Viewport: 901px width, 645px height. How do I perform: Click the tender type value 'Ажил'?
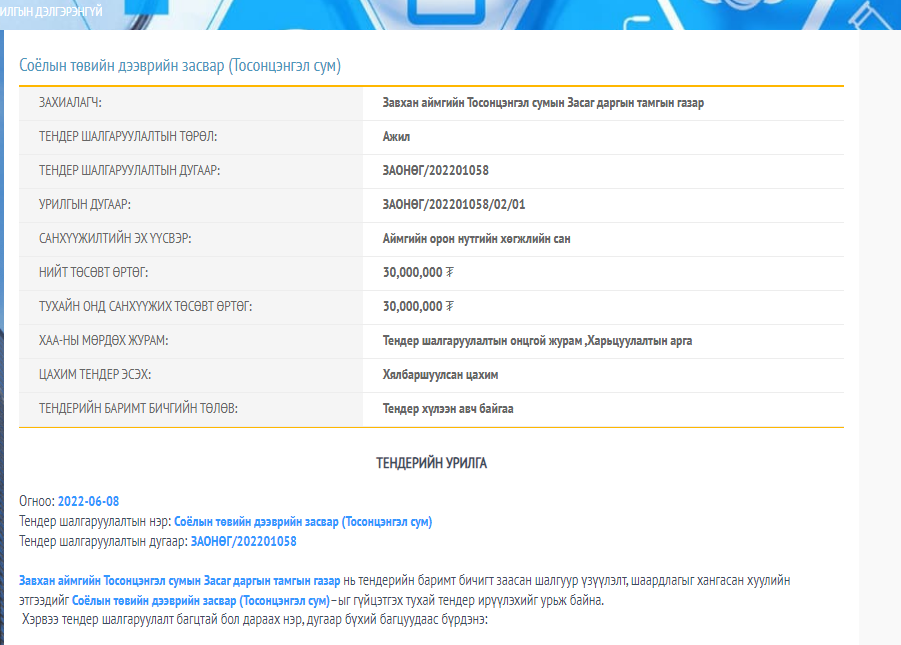coord(396,137)
